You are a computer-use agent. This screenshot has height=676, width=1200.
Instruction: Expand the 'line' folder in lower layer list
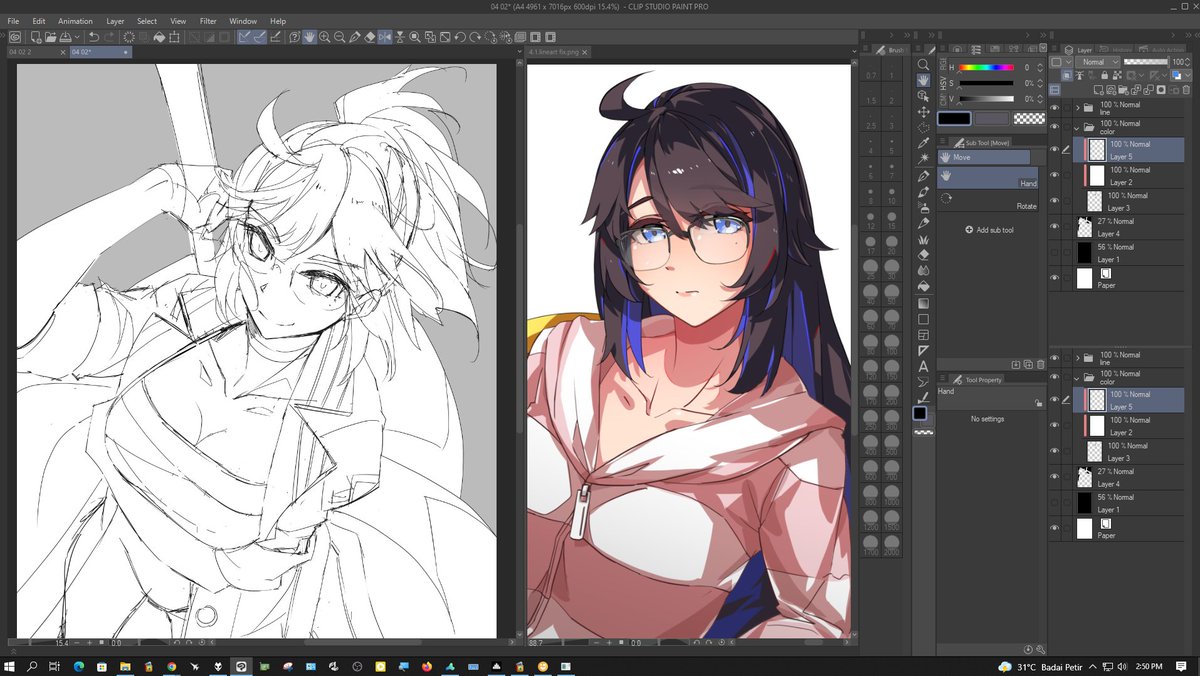1077,358
